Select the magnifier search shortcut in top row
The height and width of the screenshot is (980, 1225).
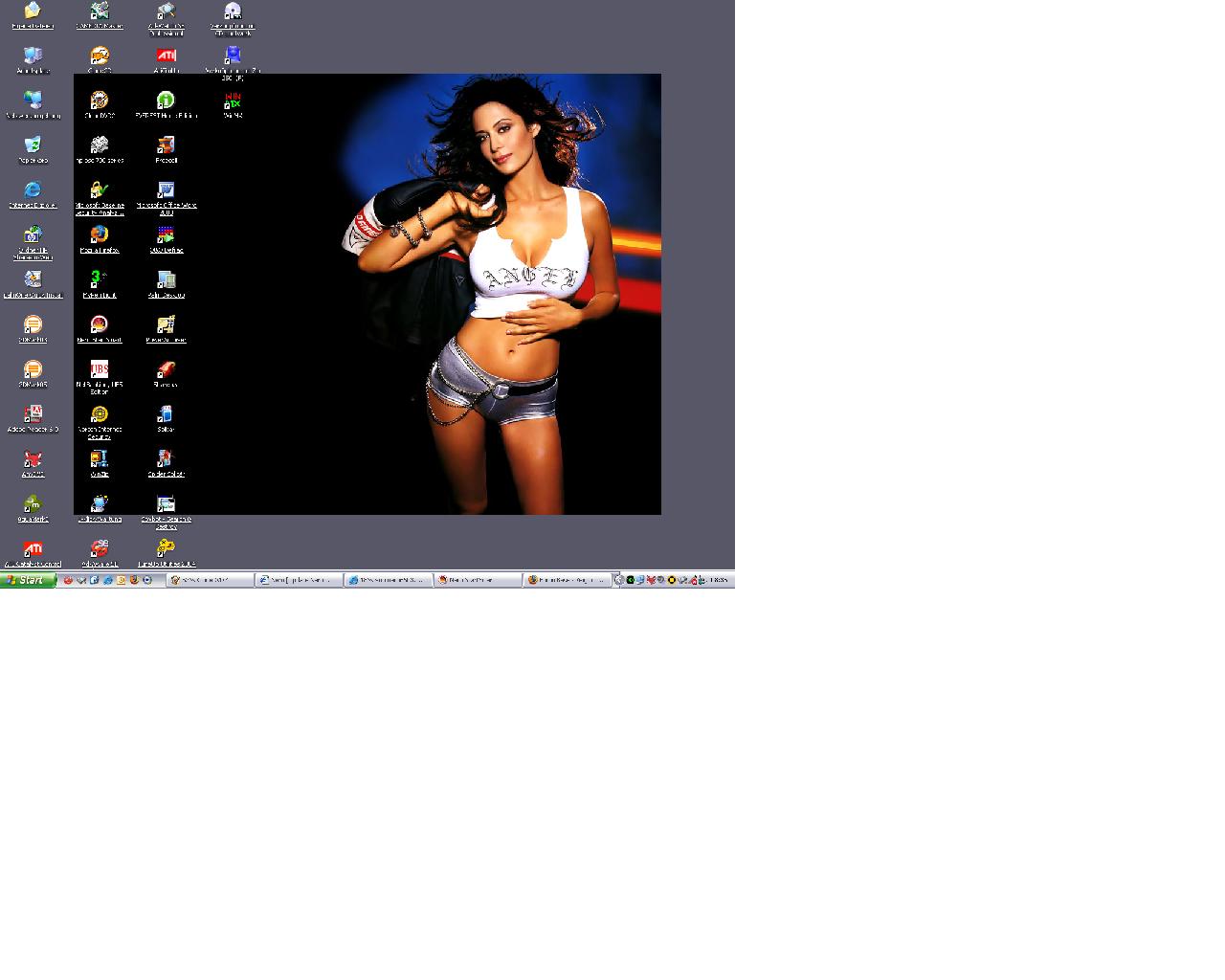(166, 11)
